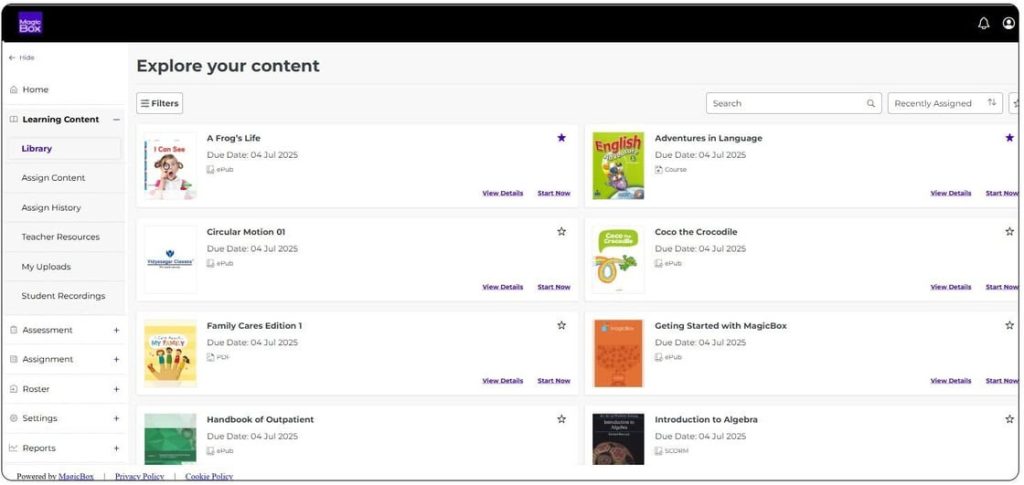Click the Reports chart icon
Image resolution: width=1024 pixels, height=485 pixels.
point(13,448)
